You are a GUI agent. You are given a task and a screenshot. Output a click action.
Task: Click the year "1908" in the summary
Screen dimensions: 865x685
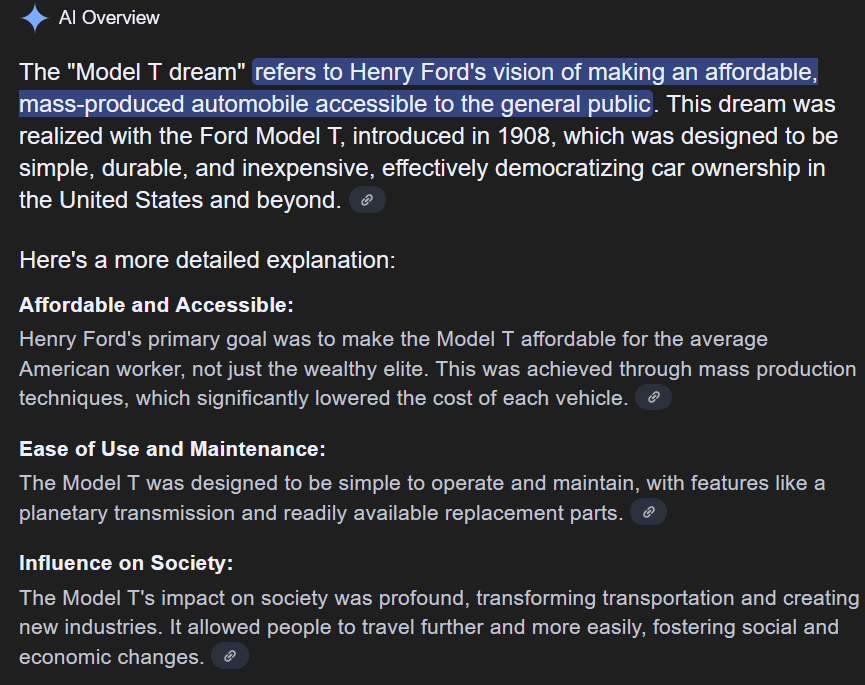[x=524, y=136]
